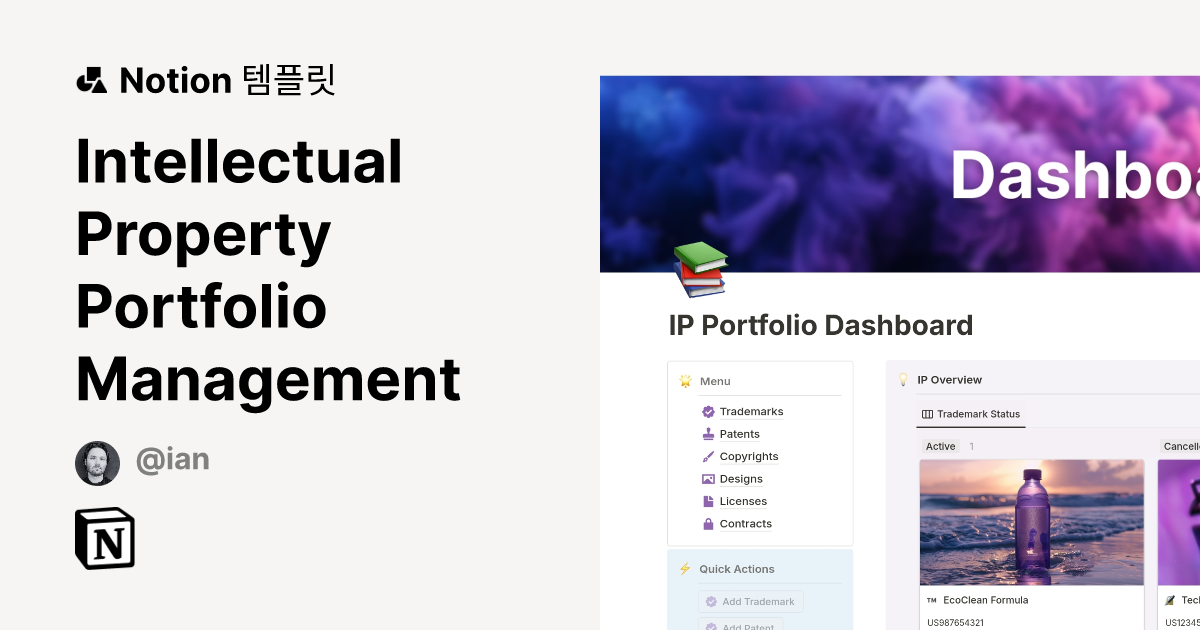
Task: Open the EcoClean Formula bottle thumbnail
Action: tap(1032, 521)
